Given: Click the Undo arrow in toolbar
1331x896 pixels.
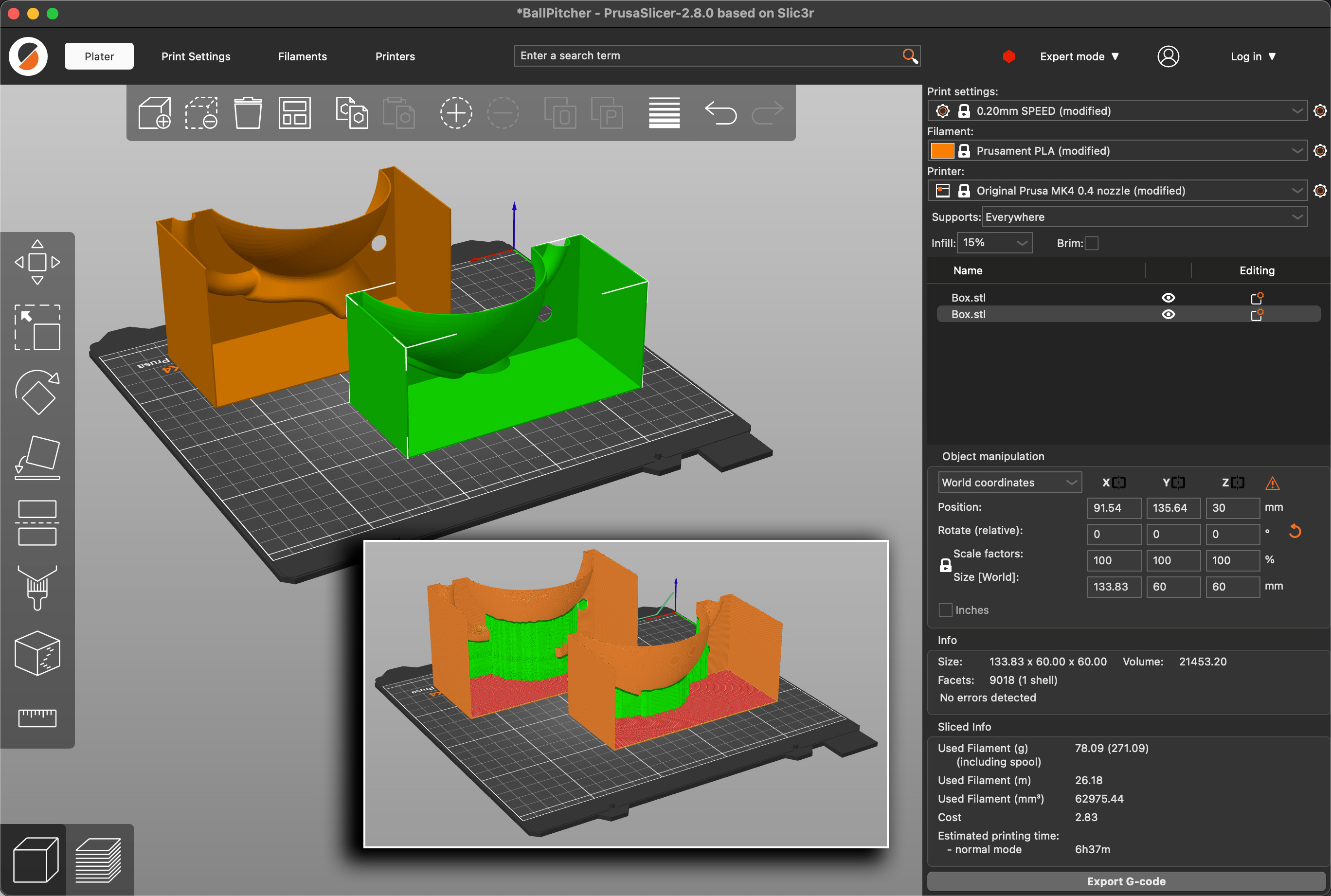Looking at the screenshot, I should [x=720, y=112].
